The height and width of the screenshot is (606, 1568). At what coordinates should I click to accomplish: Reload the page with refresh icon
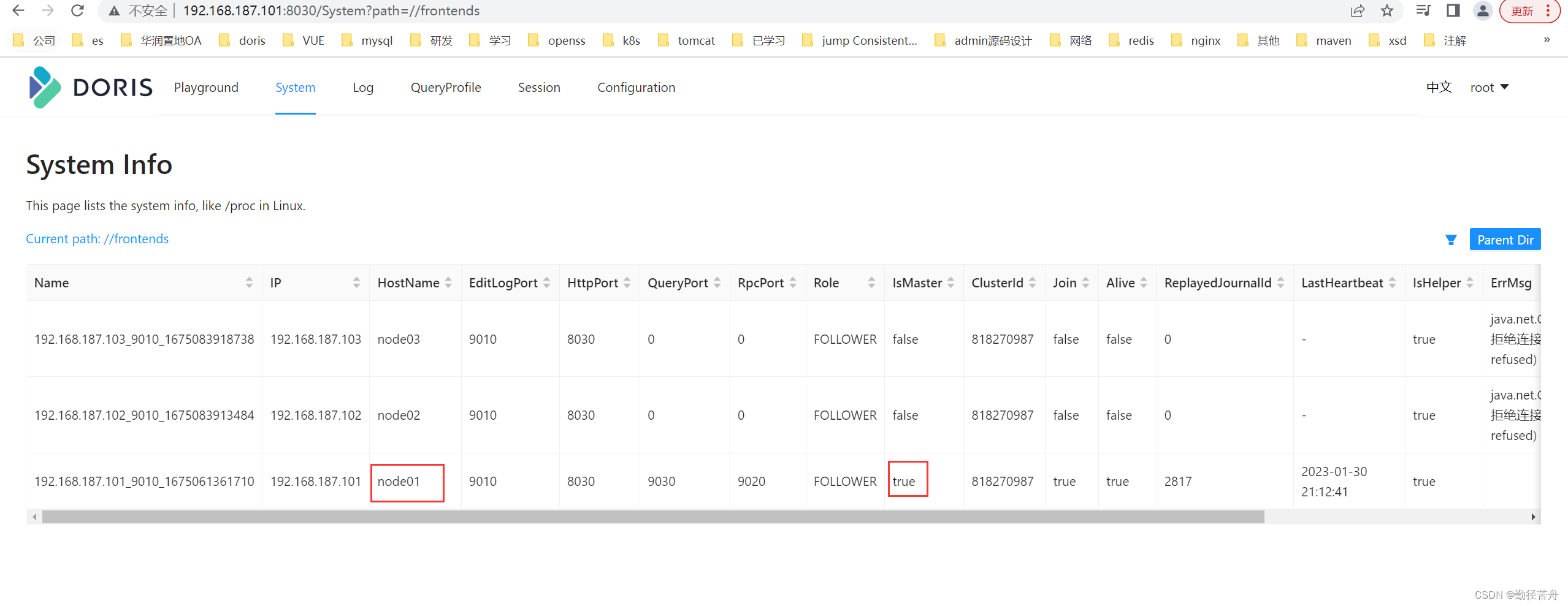[x=77, y=11]
